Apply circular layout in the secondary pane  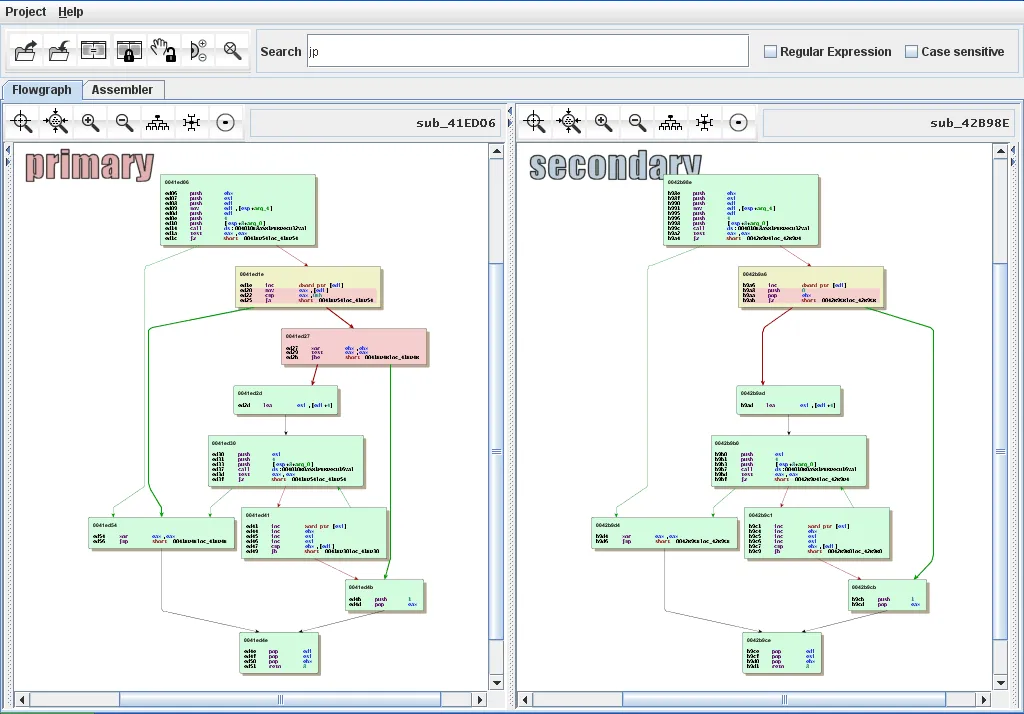738,122
